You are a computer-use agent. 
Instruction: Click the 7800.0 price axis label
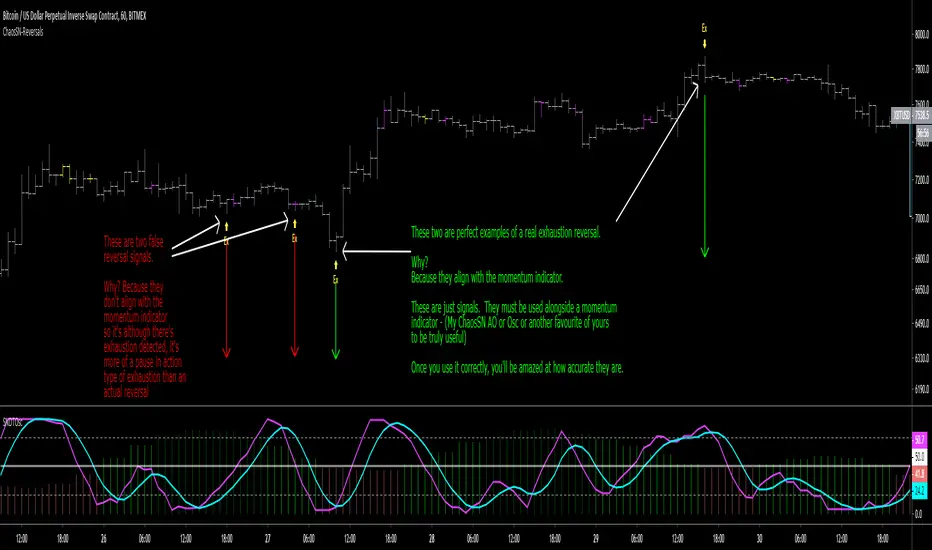[921, 70]
